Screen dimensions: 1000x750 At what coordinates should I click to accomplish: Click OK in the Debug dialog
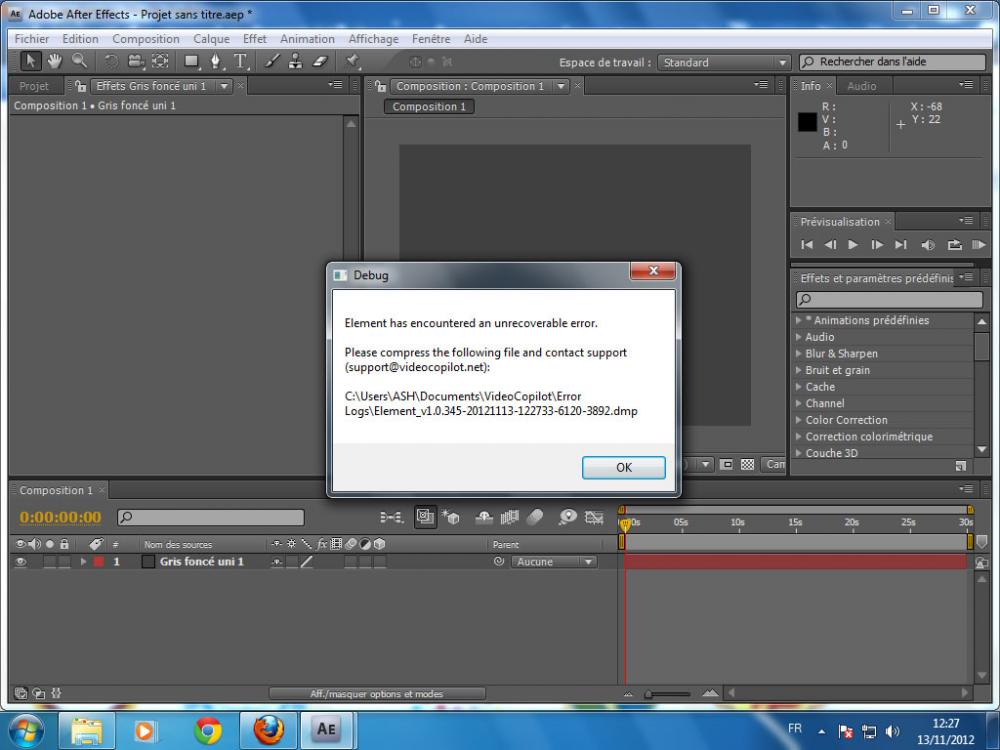[x=624, y=467]
